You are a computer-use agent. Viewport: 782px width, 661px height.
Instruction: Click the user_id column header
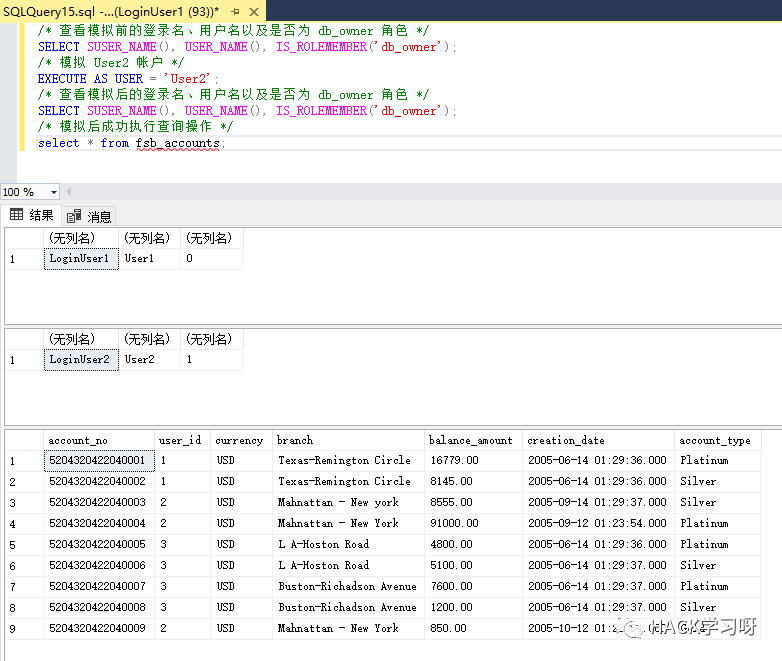[183, 440]
